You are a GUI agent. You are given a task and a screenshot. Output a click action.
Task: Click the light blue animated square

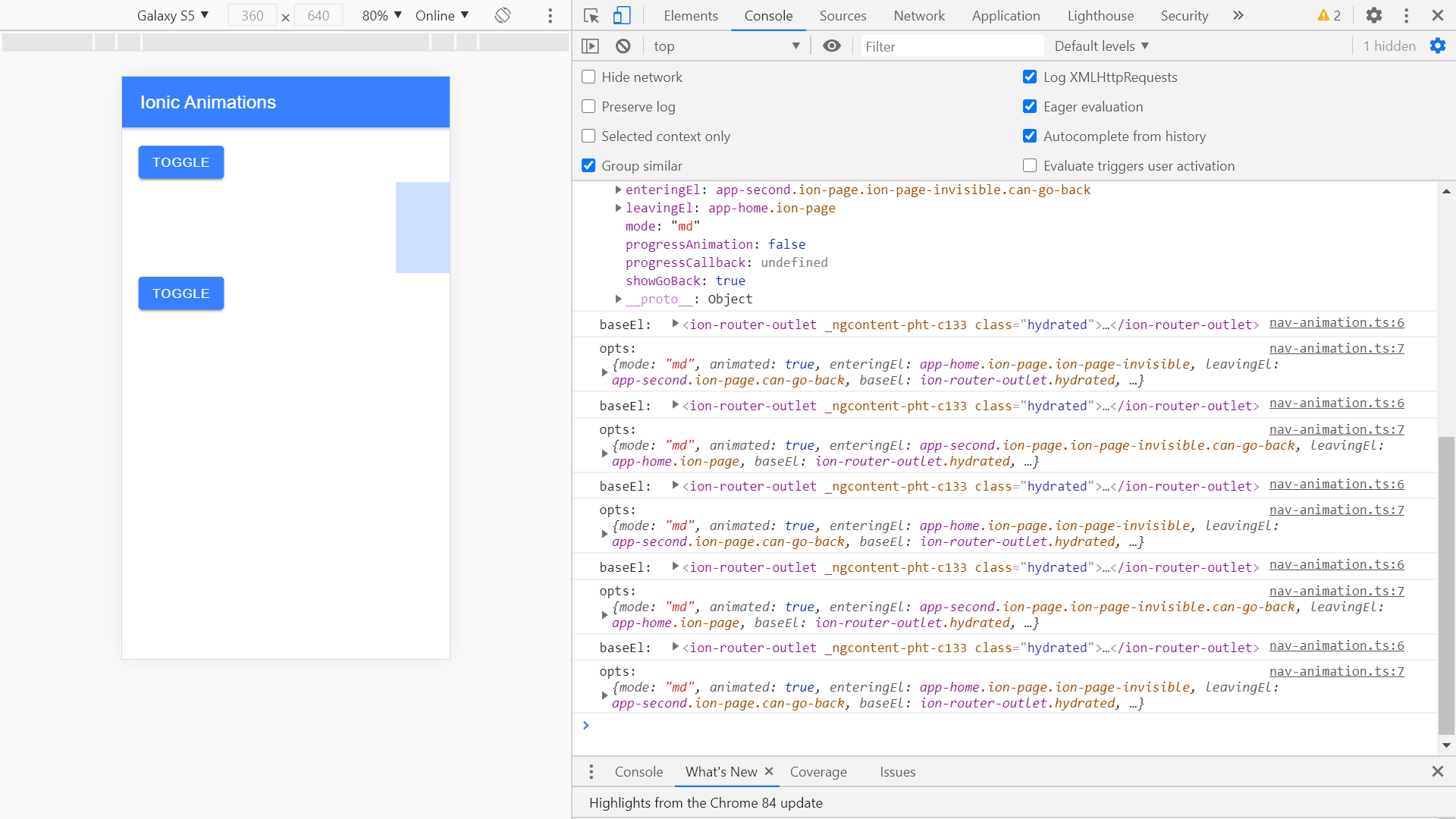pos(422,227)
